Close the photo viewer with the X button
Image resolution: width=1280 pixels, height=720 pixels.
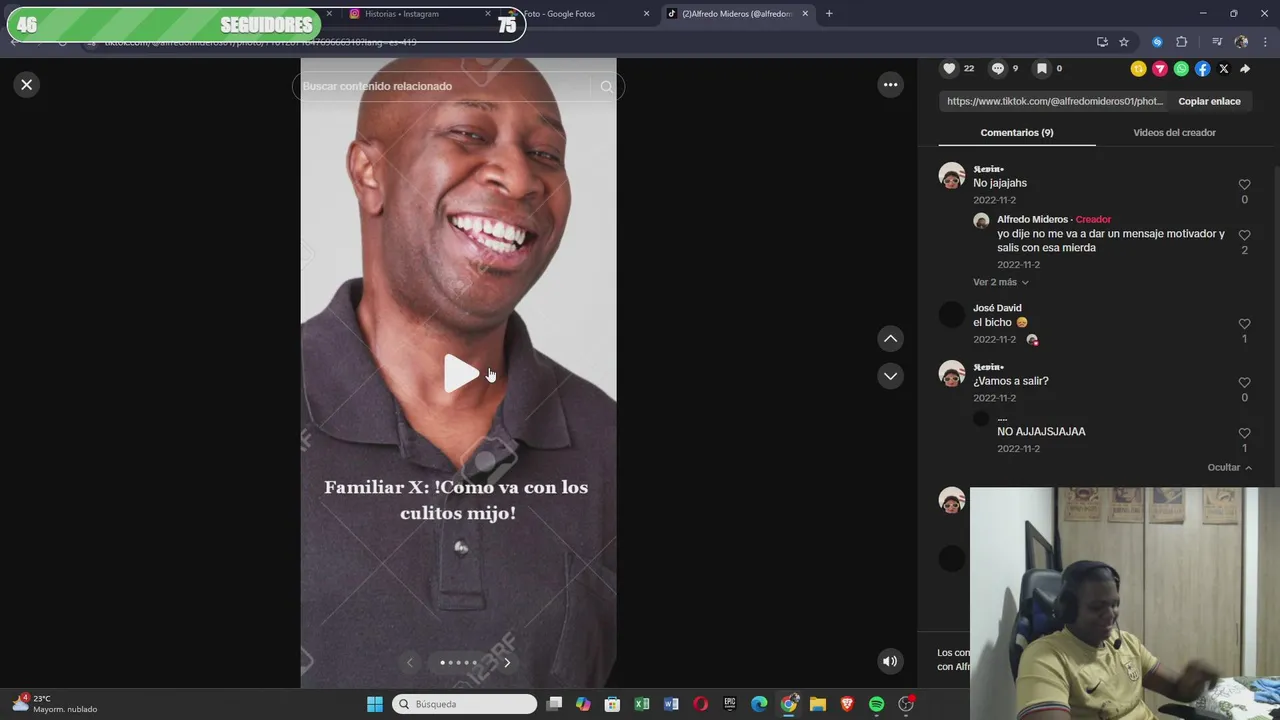click(x=27, y=85)
